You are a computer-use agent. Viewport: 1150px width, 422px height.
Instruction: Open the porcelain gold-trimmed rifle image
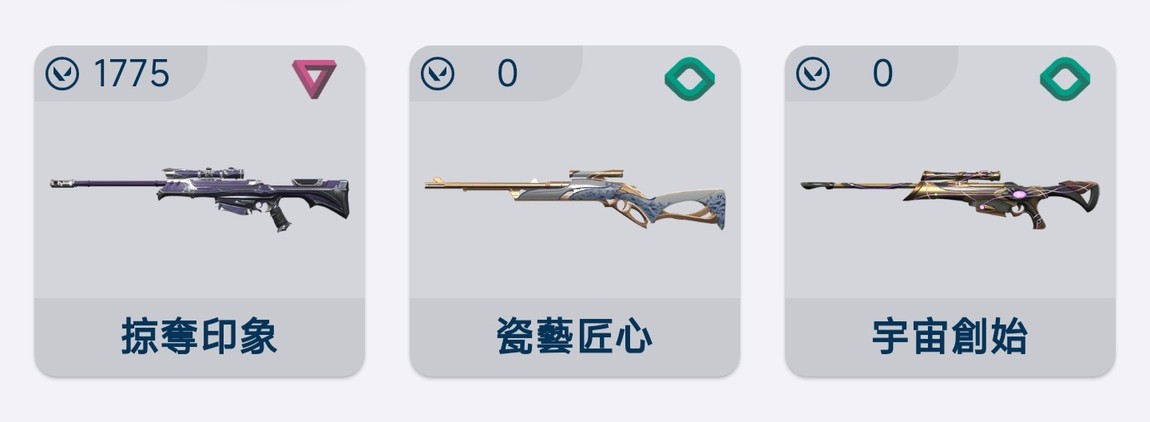pyautogui.click(x=575, y=199)
